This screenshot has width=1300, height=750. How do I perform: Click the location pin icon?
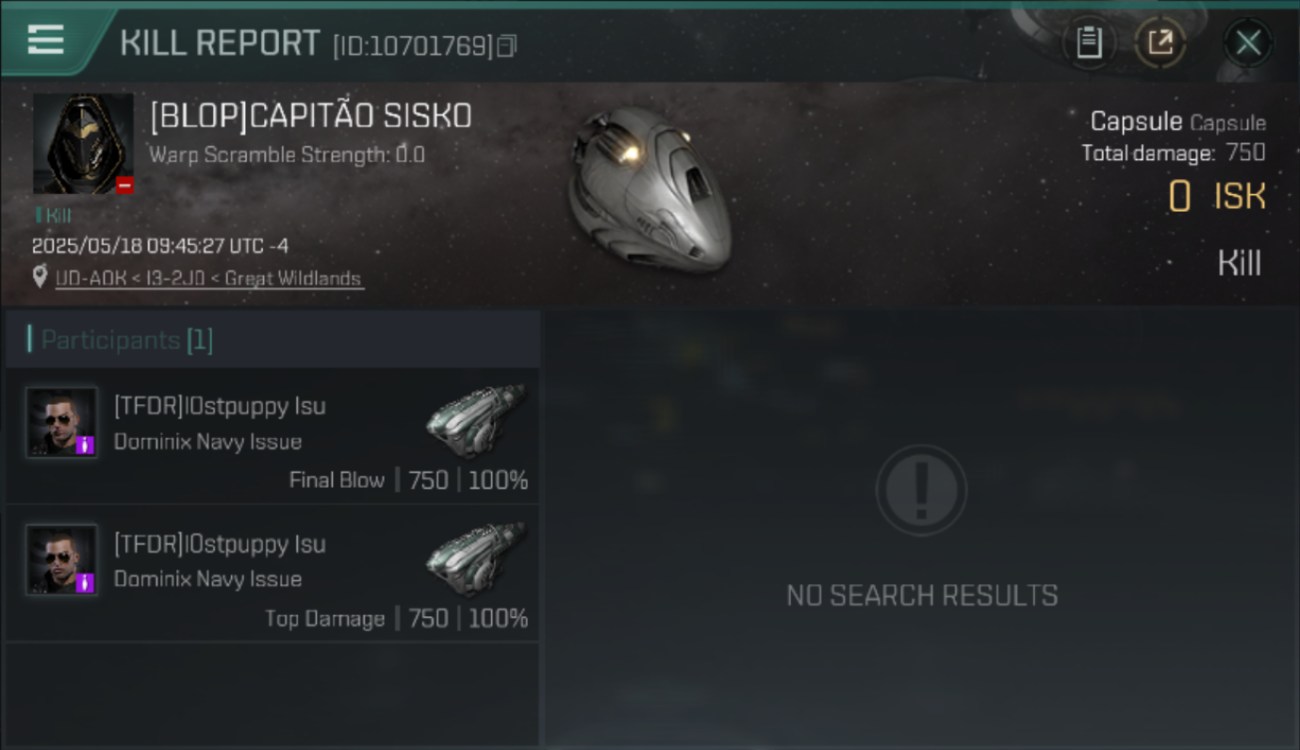click(40, 277)
